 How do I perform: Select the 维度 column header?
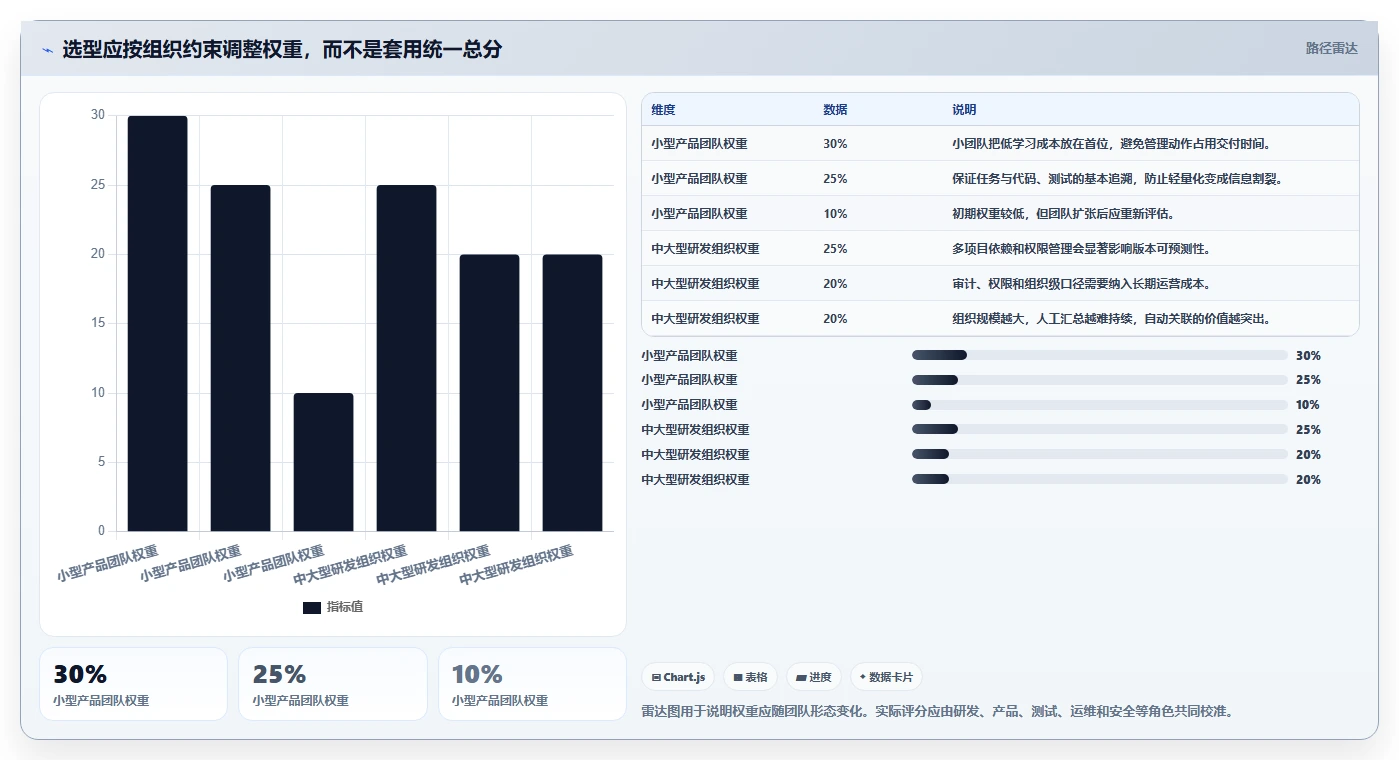coord(663,110)
